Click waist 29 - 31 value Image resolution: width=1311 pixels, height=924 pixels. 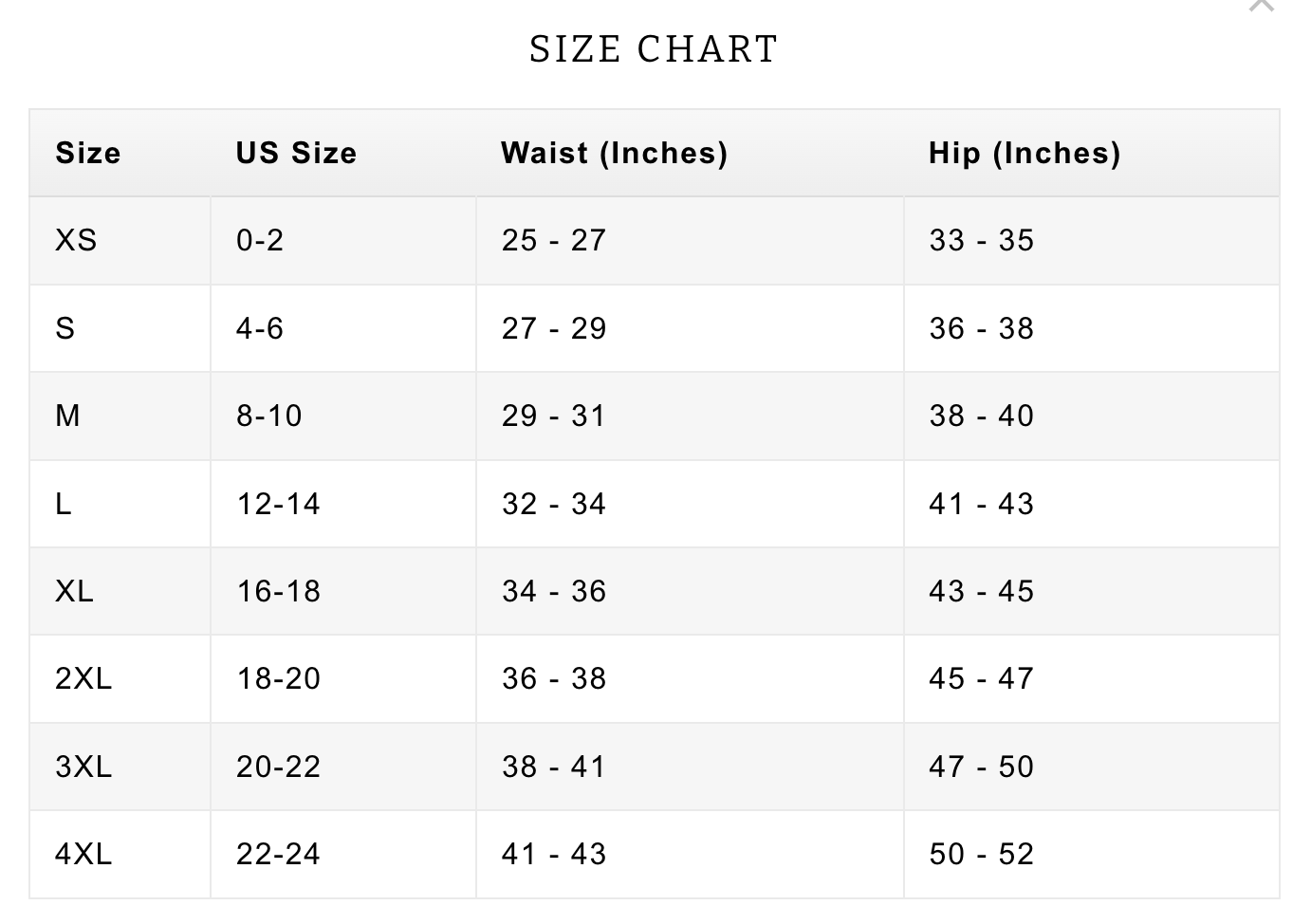tap(554, 416)
